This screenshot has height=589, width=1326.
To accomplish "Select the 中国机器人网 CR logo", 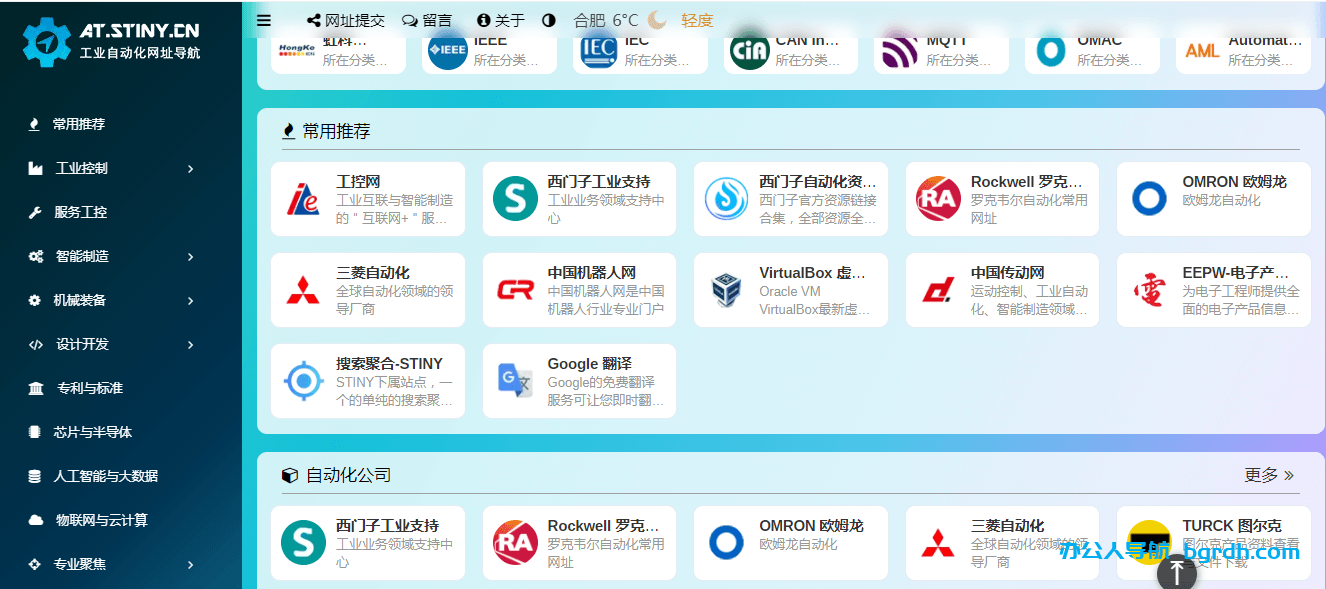I will tap(515, 290).
